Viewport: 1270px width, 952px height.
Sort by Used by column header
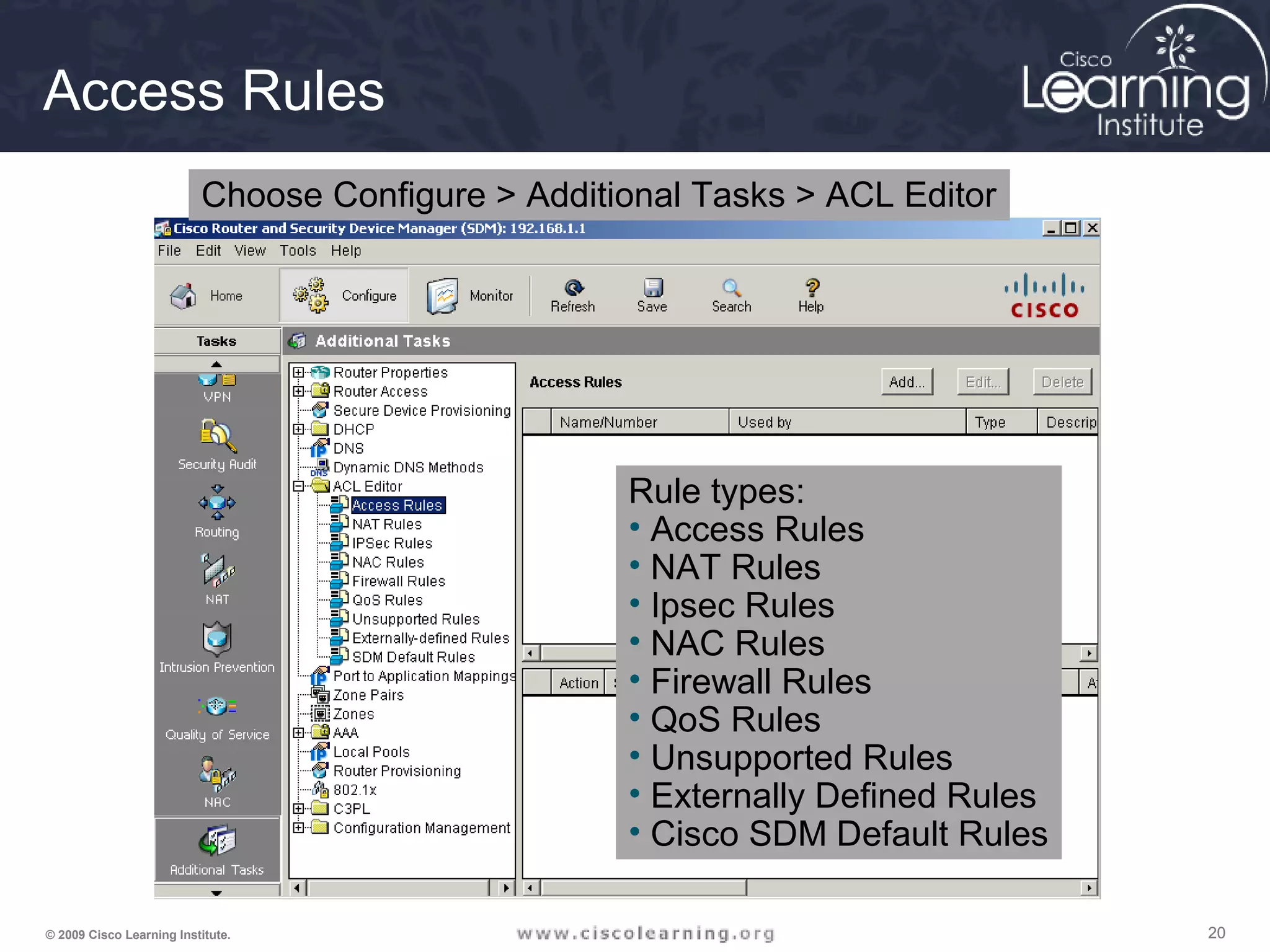click(847, 422)
